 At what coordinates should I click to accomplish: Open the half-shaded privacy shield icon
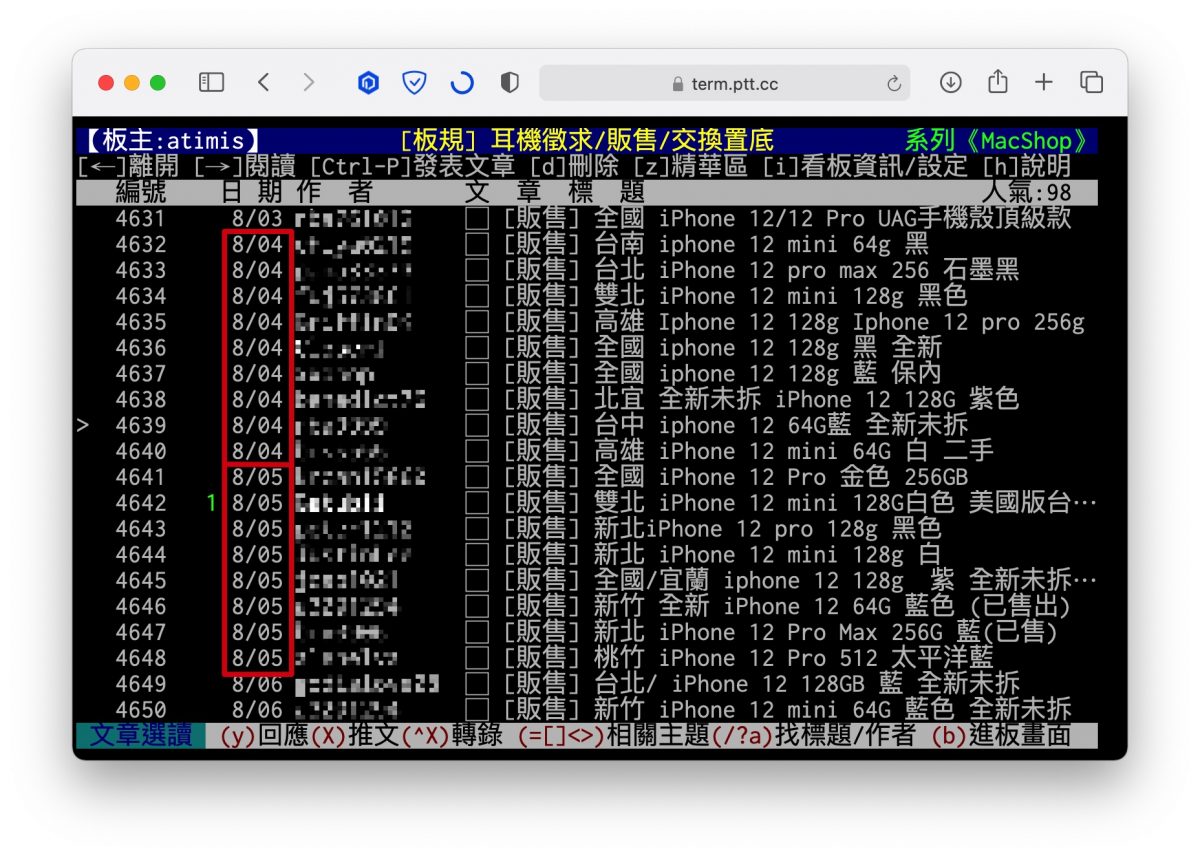510,83
